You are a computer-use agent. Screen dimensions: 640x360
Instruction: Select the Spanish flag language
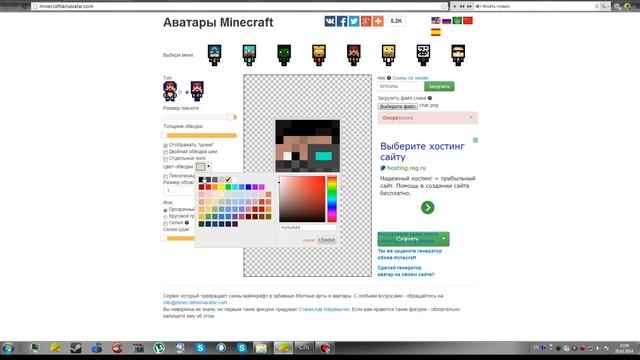tap(436, 32)
